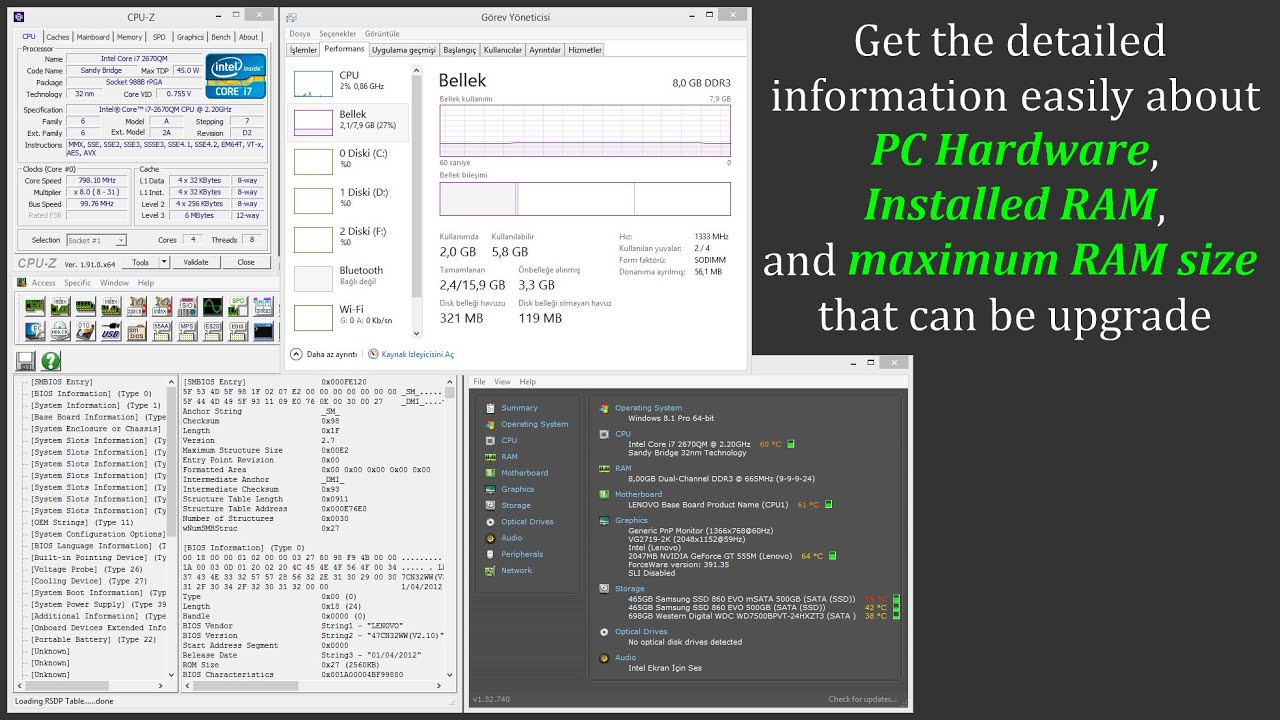
Task: Open the EC embedded controller toolbar icon
Action: [x=34, y=331]
